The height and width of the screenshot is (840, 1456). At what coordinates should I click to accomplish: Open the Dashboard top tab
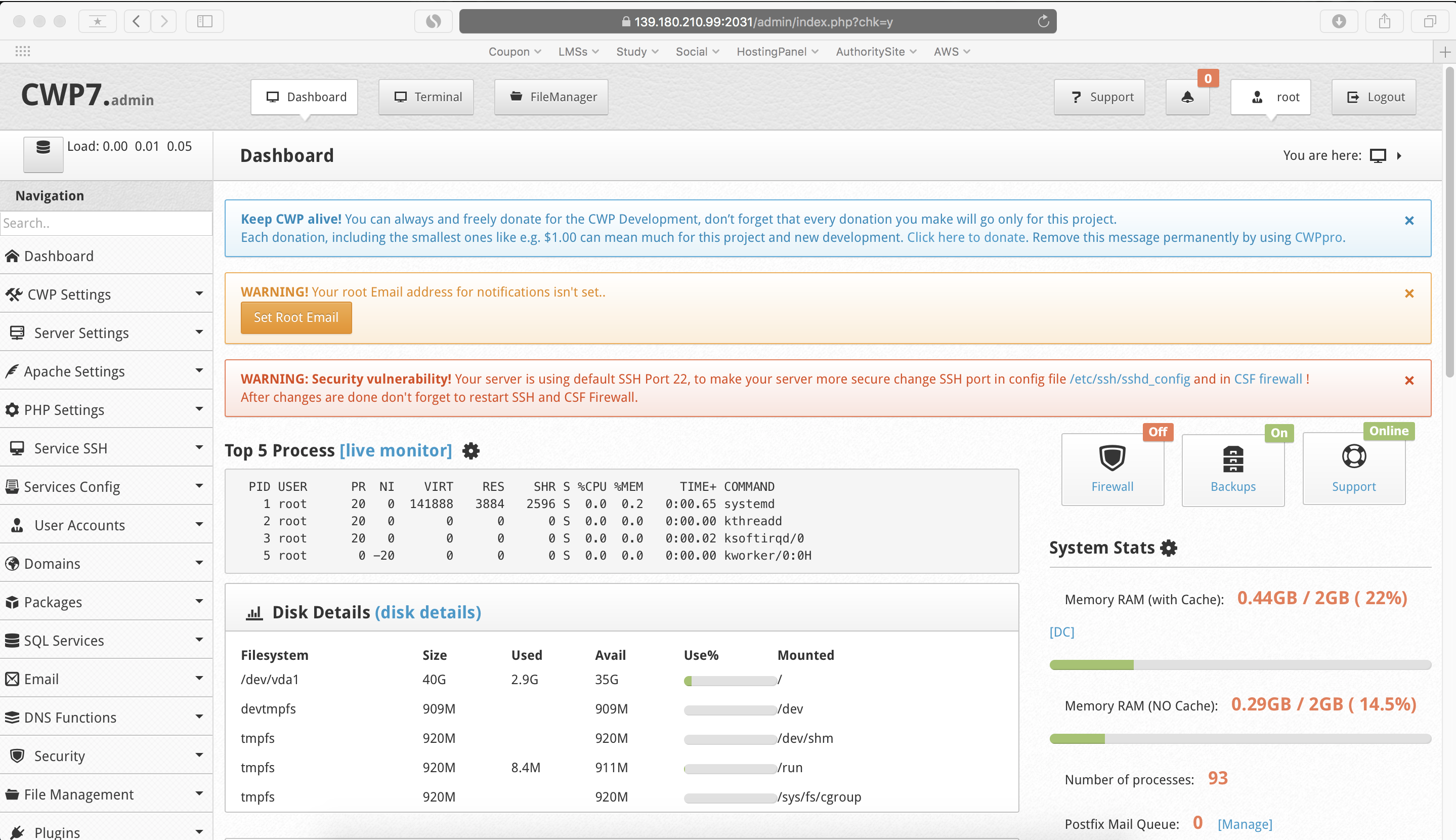305,97
